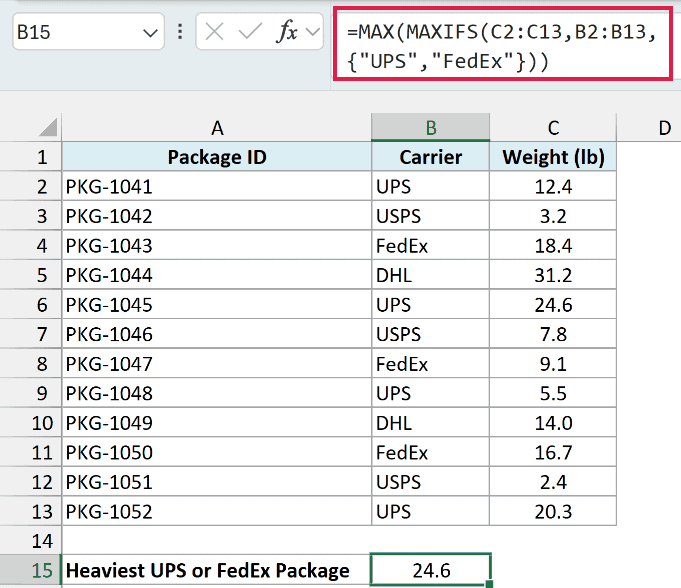Click the Select All corner triangle

pyautogui.click(x=48, y=127)
